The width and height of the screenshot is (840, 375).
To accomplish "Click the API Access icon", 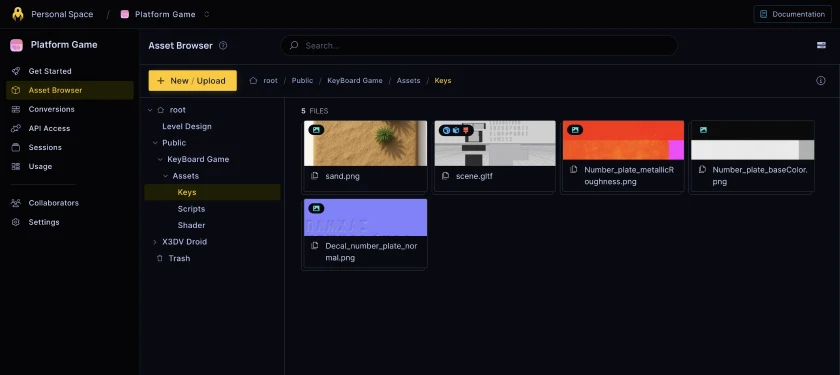I will [16, 129].
